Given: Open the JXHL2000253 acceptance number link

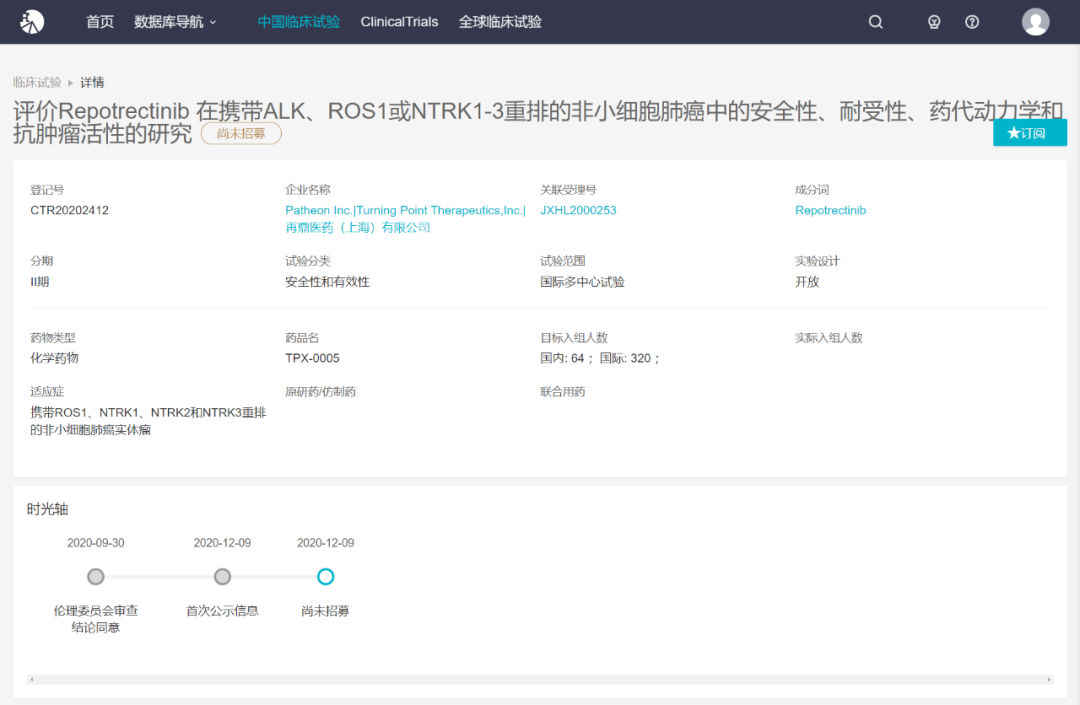Looking at the screenshot, I should coord(579,210).
